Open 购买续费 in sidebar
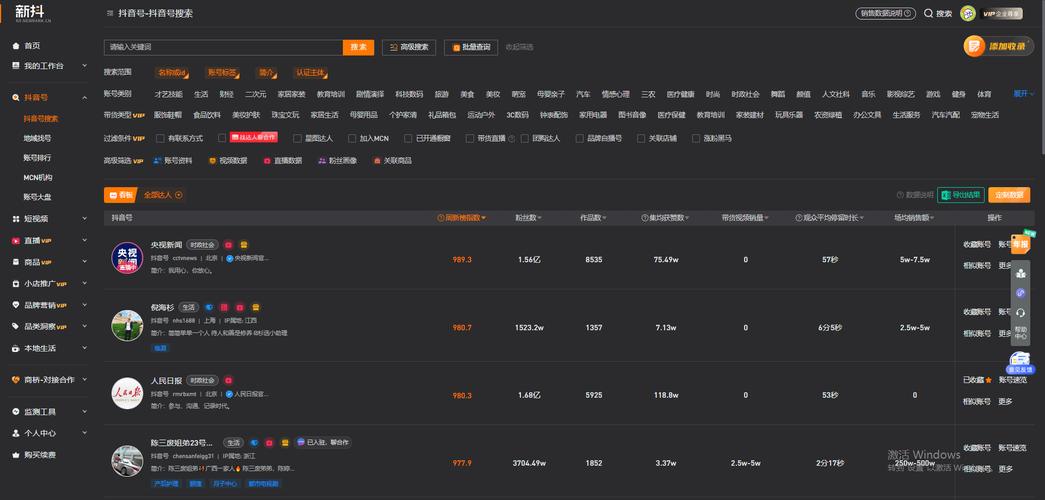This screenshot has width=1045, height=500. (40, 455)
